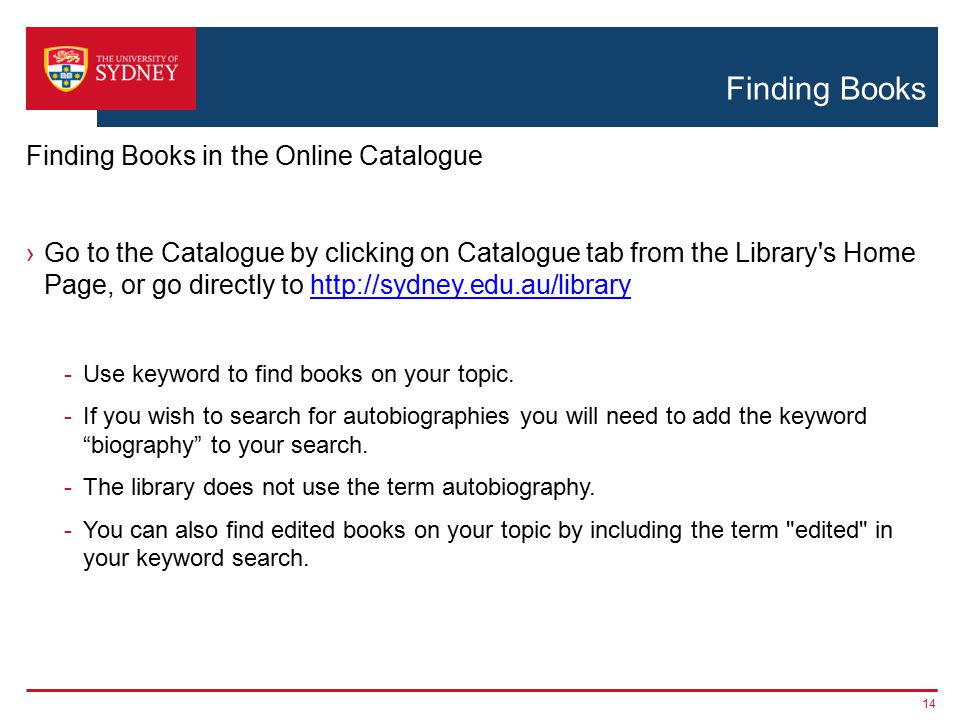The image size is (960, 720).
Task: Click the dash bullet before Use keyword
Action: (x=68, y=375)
